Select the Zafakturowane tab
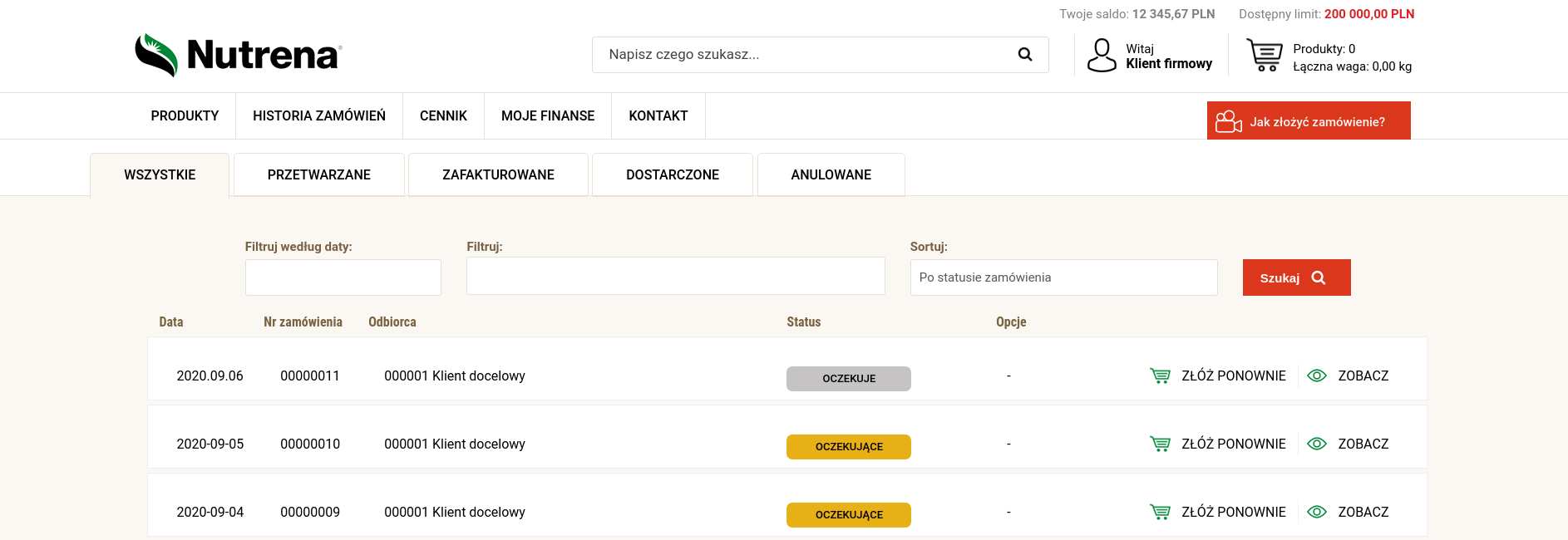This screenshot has height=540, width=1568. pos(498,174)
